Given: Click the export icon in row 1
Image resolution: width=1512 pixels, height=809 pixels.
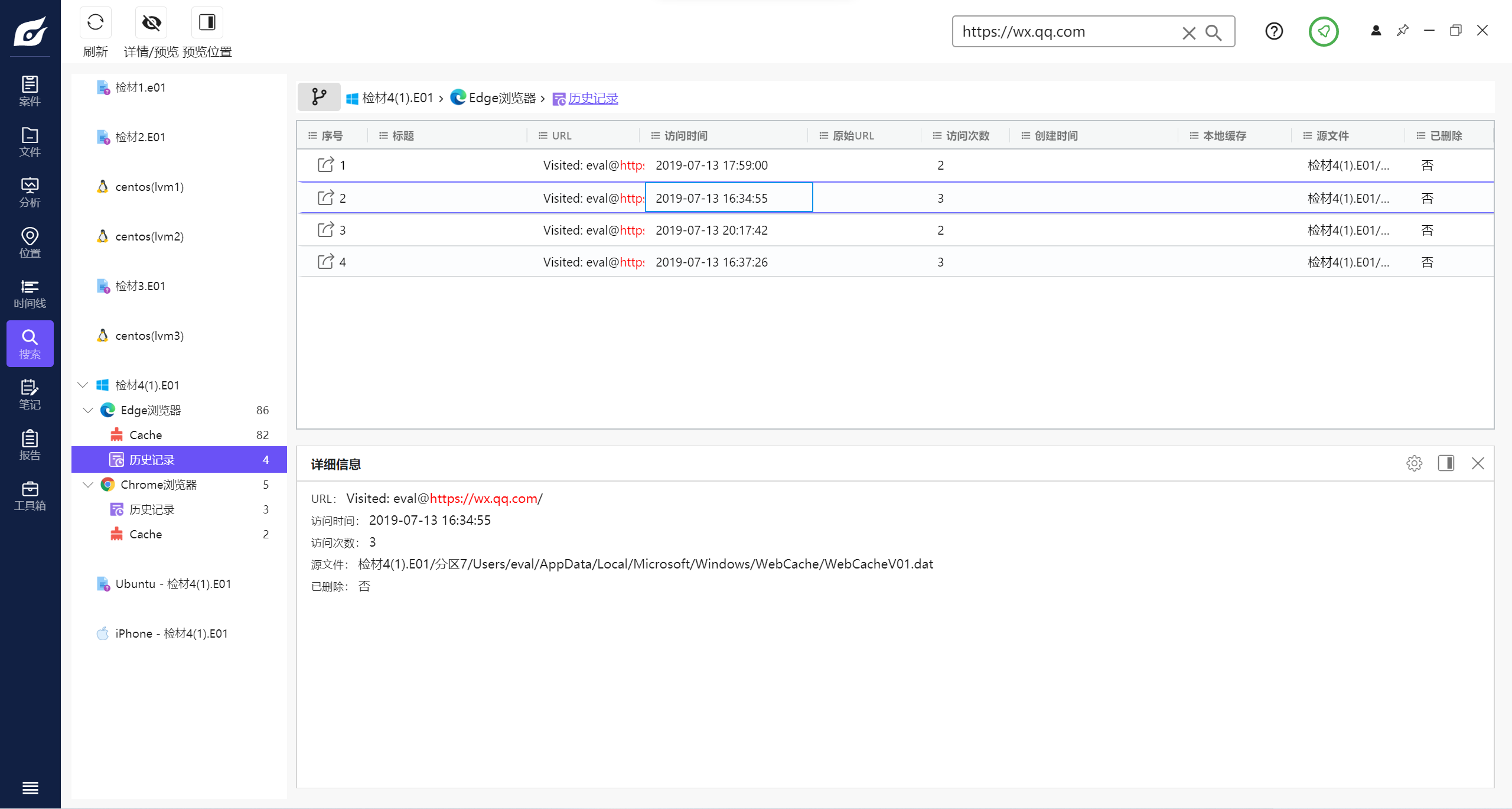Looking at the screenshot, I should [x=325, y=165].
